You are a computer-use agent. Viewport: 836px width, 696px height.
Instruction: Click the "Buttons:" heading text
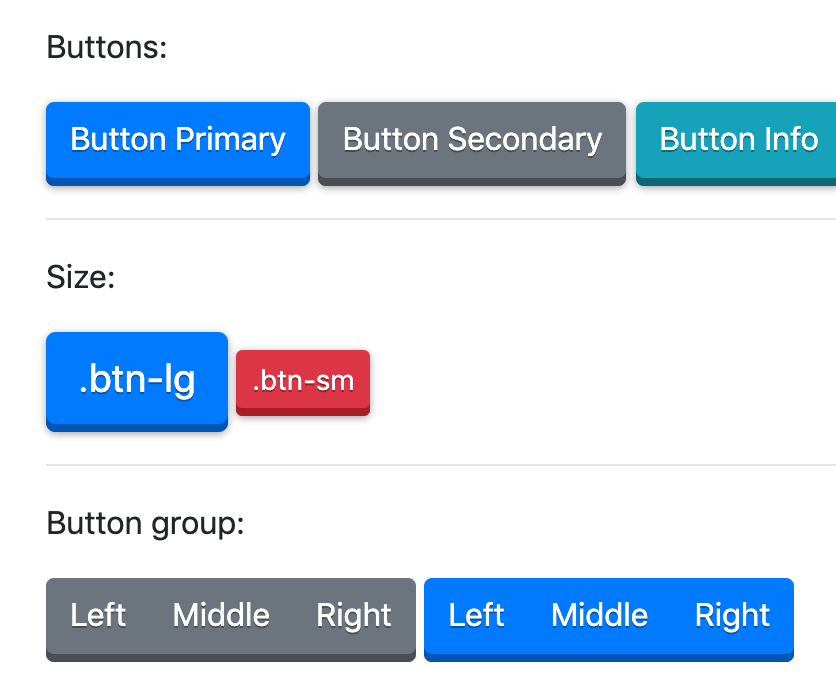107,47
